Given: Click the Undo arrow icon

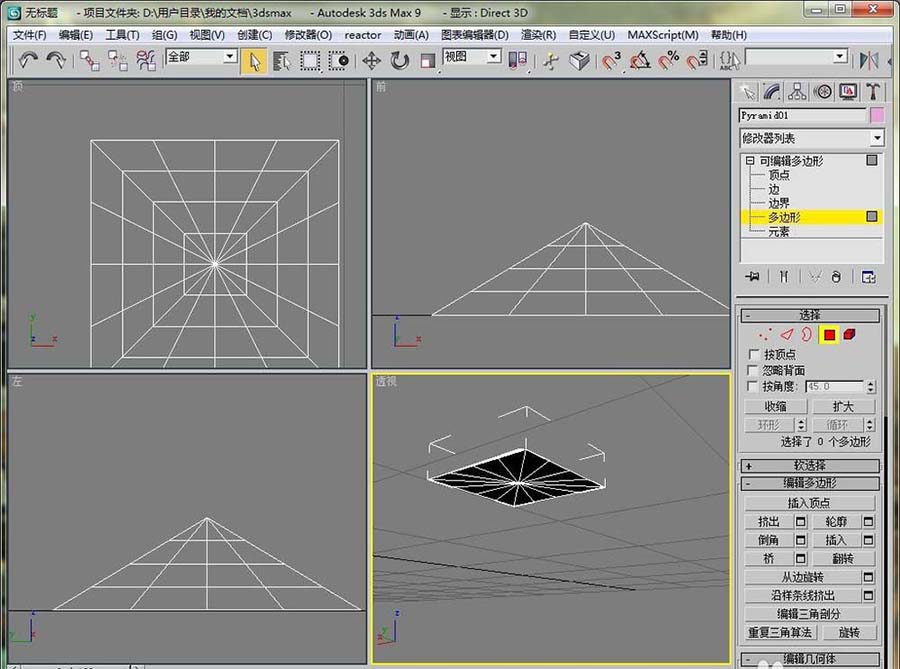Looking at the screenshot, I should (x=28, y=60).
